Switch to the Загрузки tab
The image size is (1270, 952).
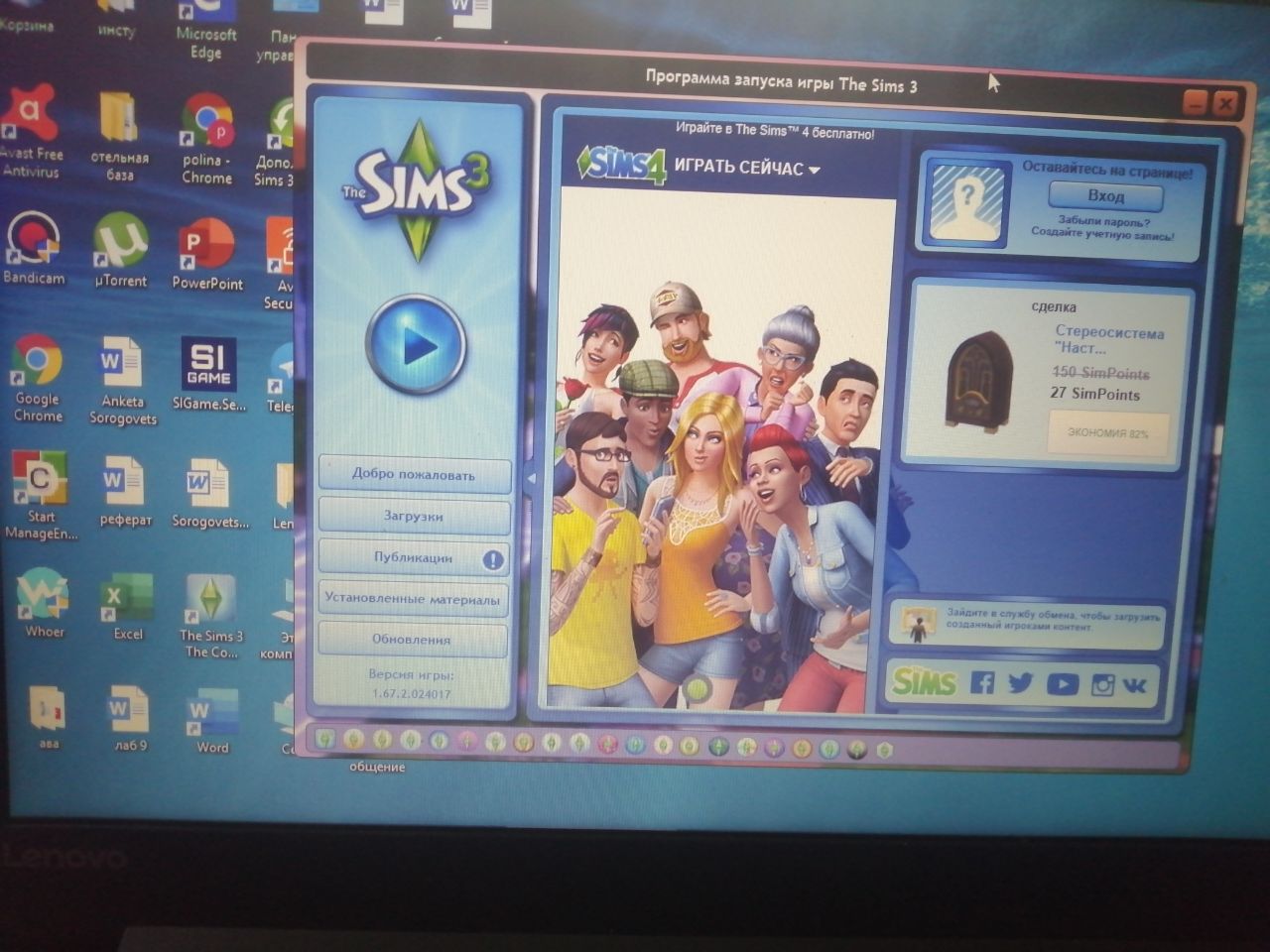click(414, 516)
